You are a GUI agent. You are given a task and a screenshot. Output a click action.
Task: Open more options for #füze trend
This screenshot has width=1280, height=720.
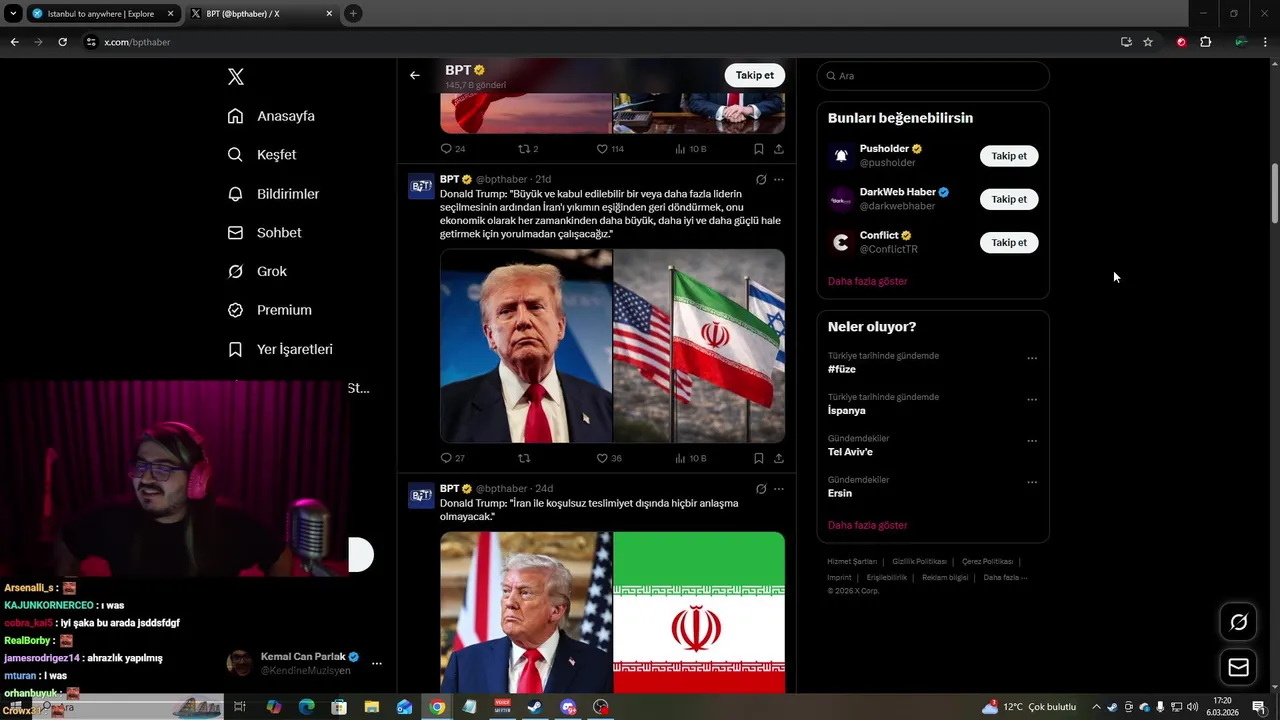(x=1032, y=358)
